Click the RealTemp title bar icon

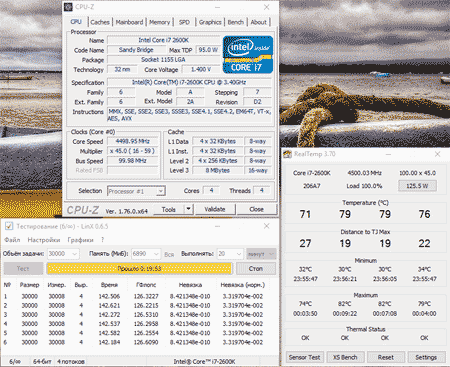[287, 154]
